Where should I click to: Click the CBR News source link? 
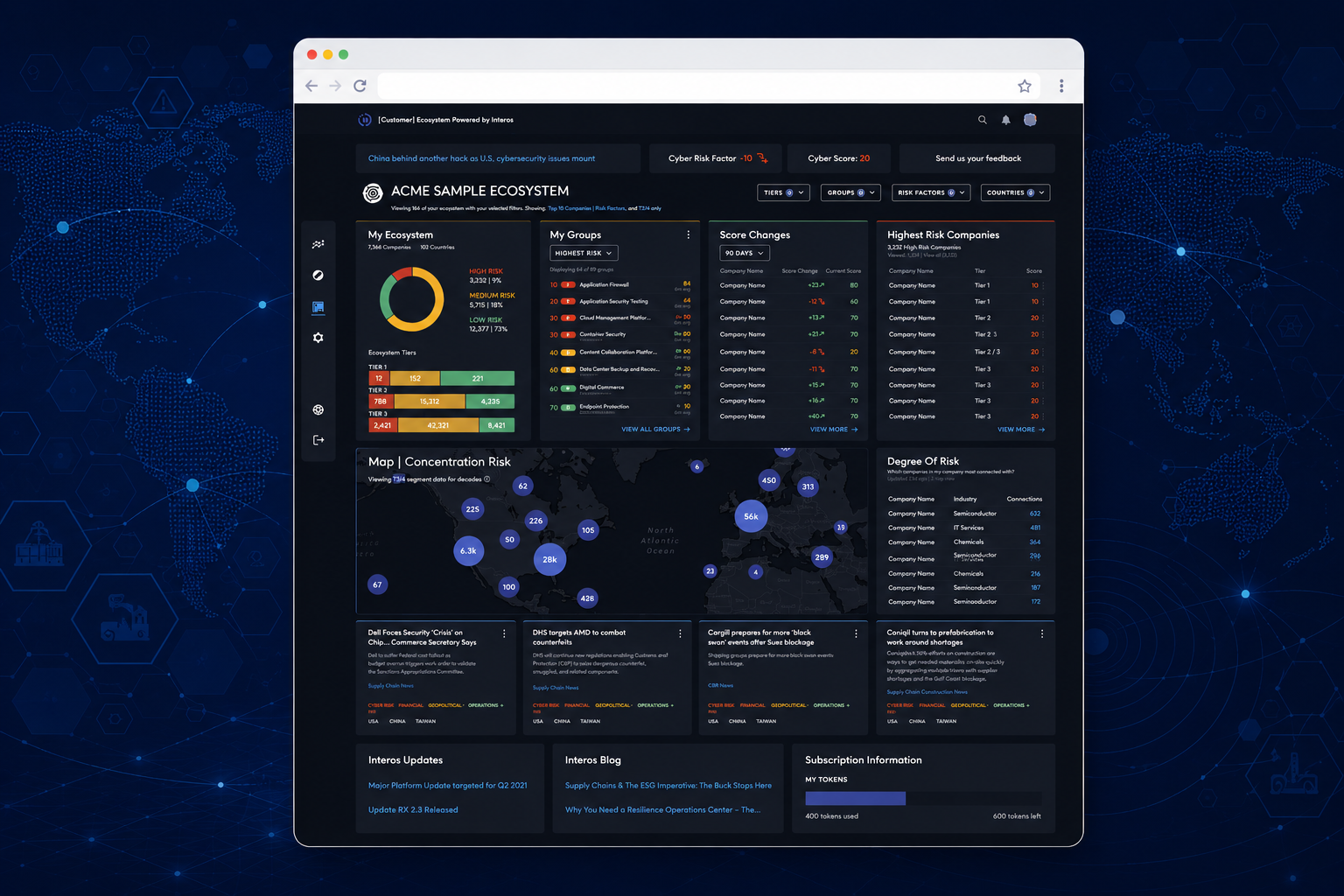pyautogui.click(x=720, y=685)
